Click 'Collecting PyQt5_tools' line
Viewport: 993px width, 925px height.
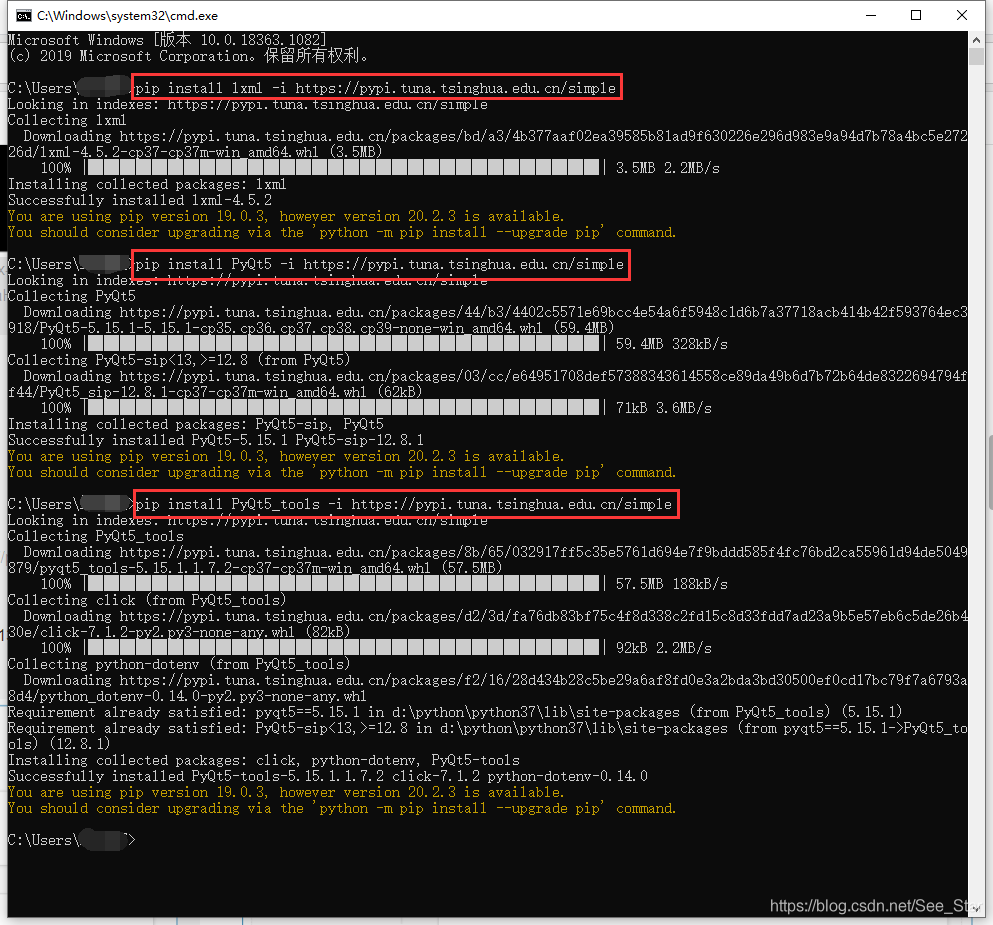coord(96,536)
